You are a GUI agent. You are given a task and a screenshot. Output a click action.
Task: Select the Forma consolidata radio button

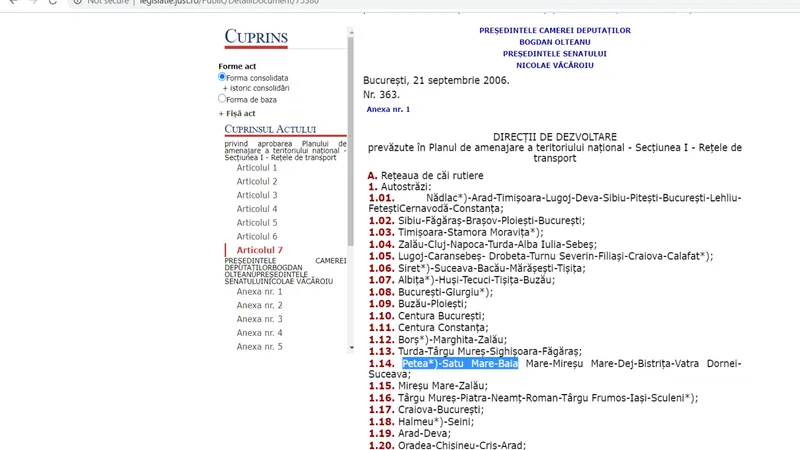223,77
